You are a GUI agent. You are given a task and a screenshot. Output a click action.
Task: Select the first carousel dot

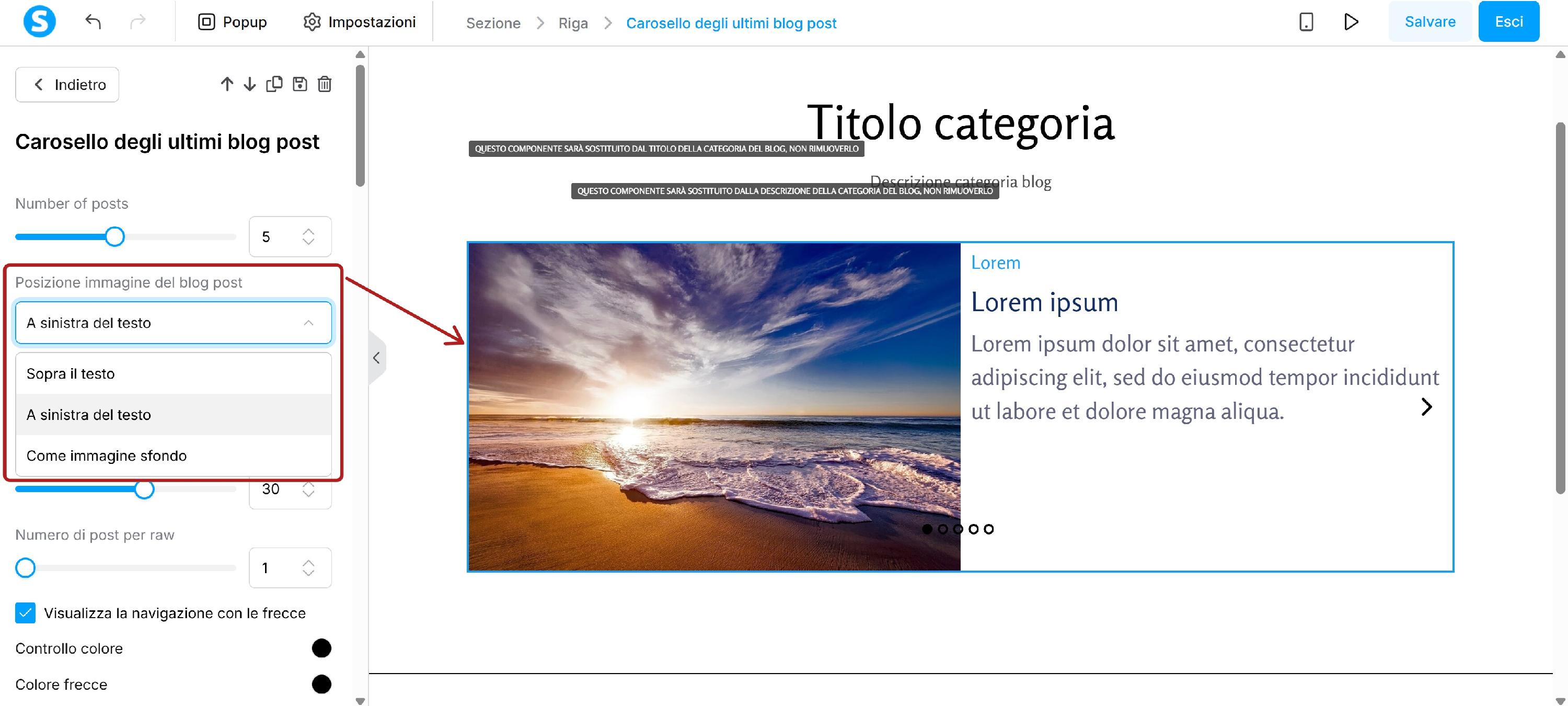tap(927, 529)
